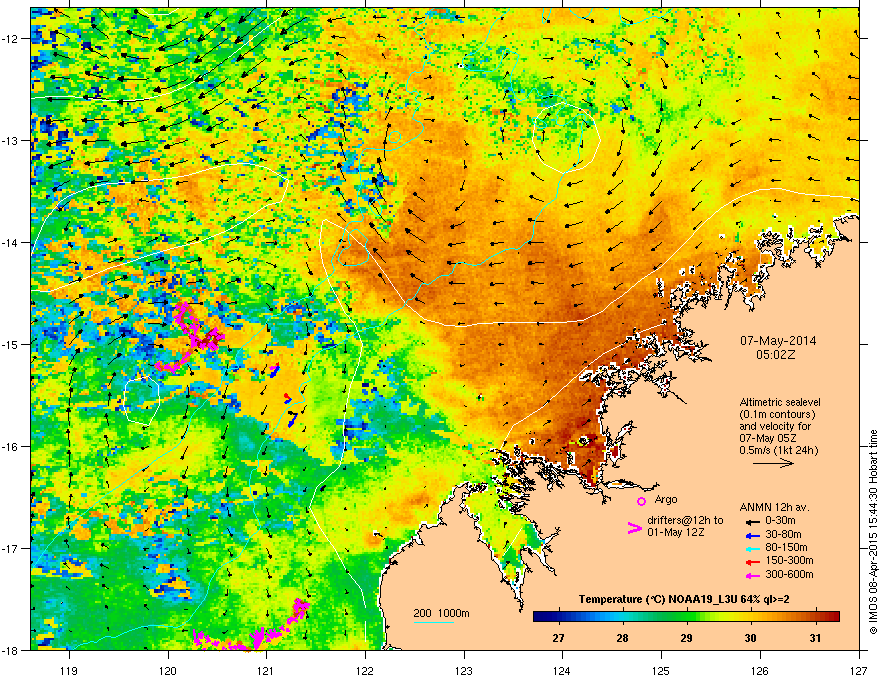Click the '30-80m' depth label
Image resolution: width=880 pixels, height=680 pixels.
[x=783, y=534]
